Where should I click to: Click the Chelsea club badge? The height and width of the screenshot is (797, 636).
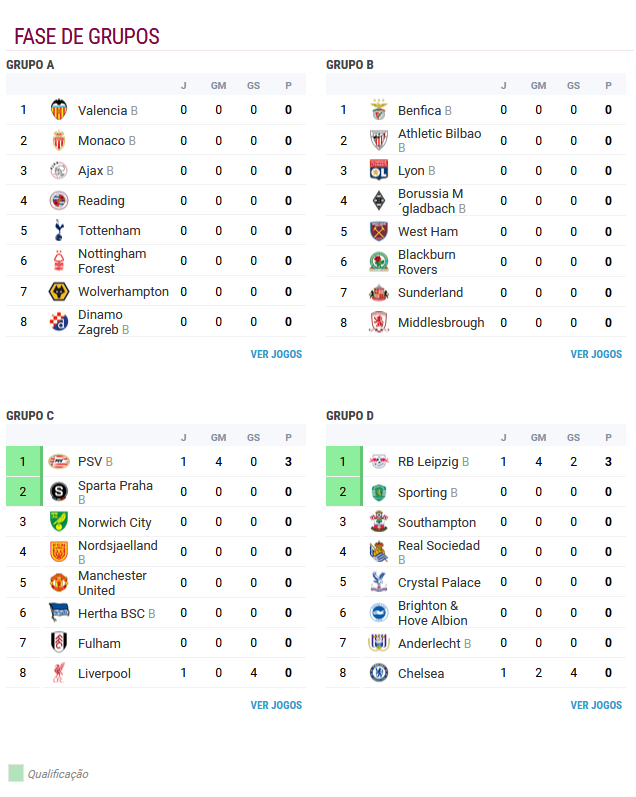click(379, 672)
